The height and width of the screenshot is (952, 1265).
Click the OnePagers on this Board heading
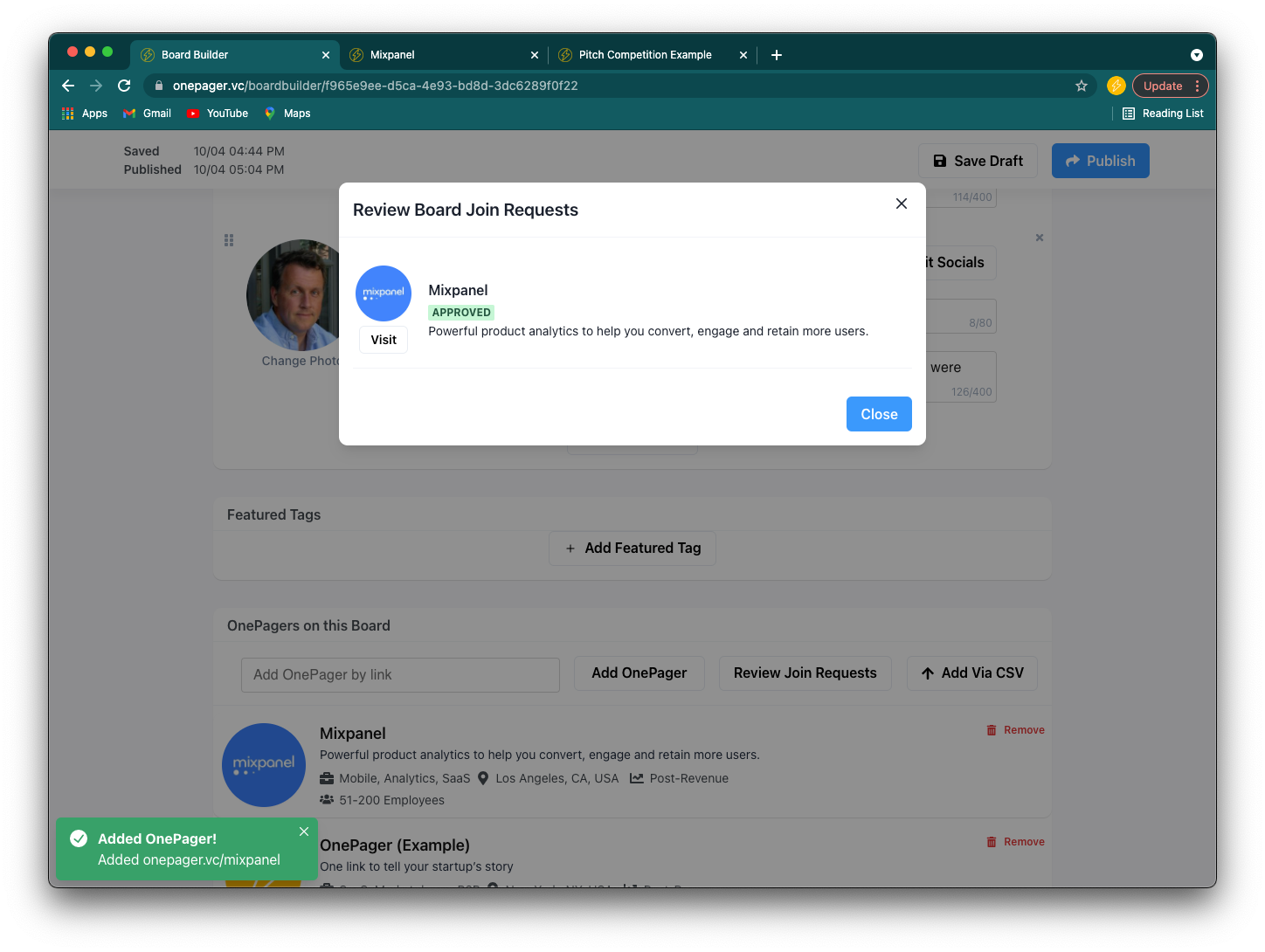pyautogui.click(x=308, y=626)
